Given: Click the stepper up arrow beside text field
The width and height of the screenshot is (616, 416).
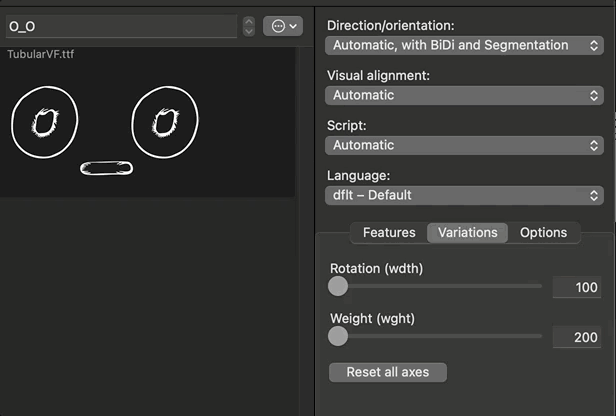Looking at the screenshot, I should (x=249, y=21).
